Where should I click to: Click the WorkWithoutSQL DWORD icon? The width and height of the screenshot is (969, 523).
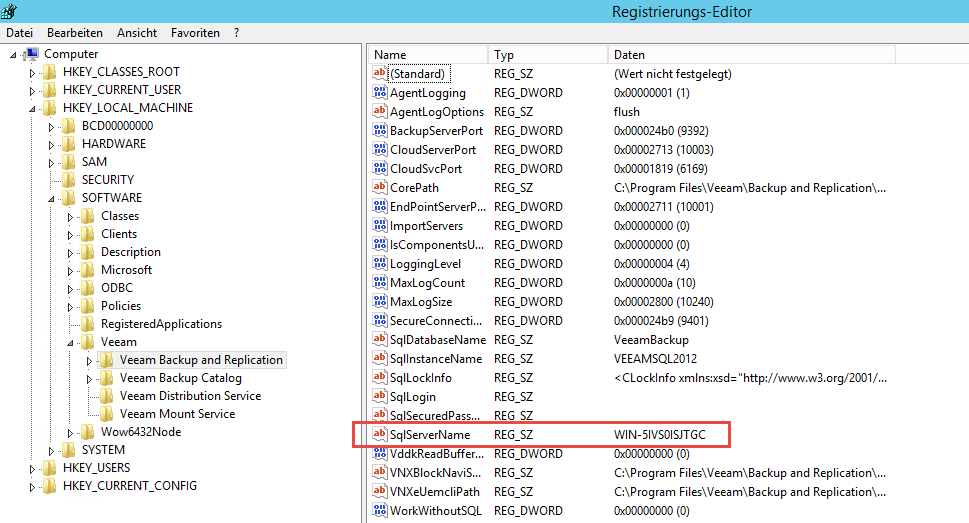[379, 511]
